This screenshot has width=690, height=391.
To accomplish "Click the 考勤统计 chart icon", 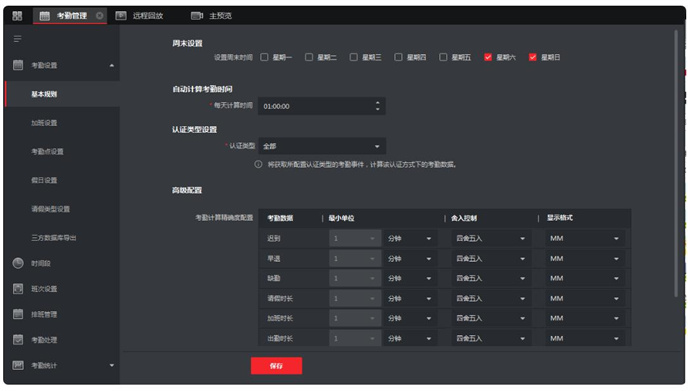I will coord(18,365).
